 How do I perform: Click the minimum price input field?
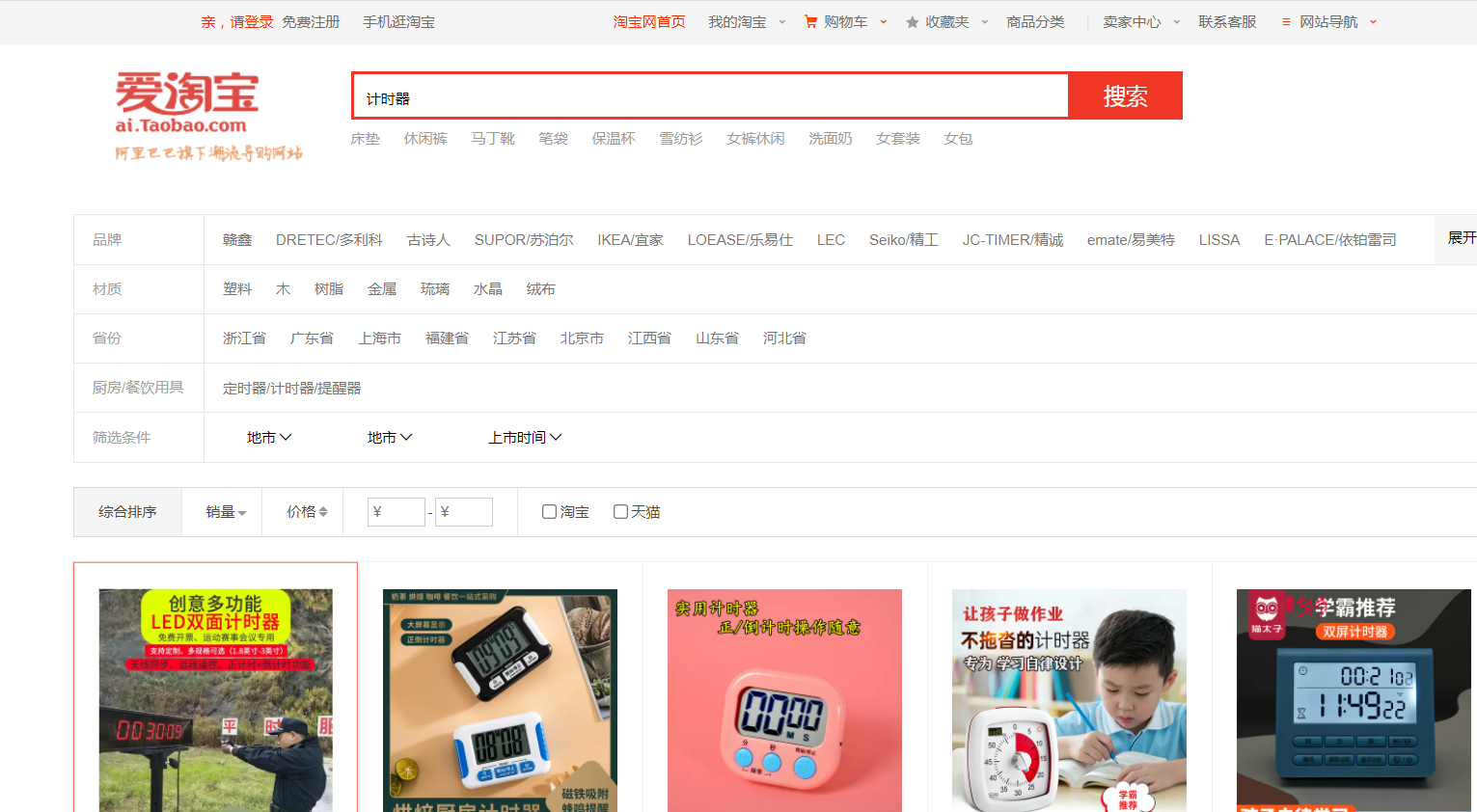click(x=397, y=512)
